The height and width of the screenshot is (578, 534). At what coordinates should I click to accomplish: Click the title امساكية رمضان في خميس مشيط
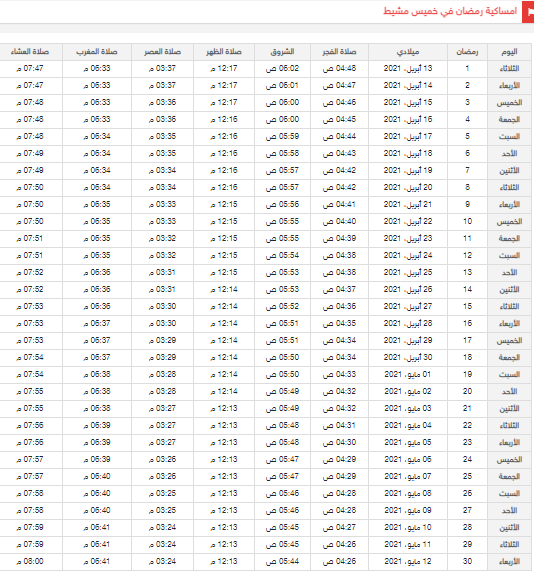[450, 11]
